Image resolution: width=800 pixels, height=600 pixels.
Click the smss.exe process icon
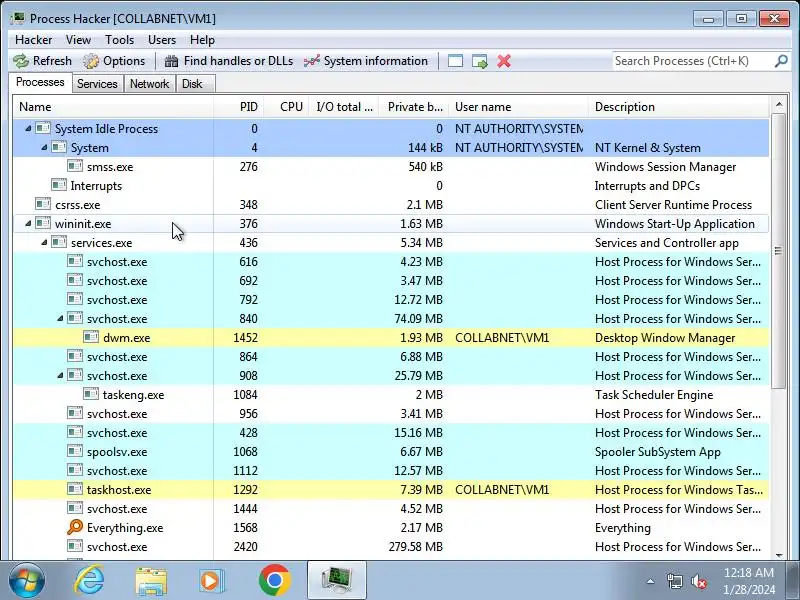click(x=75, y=166)
